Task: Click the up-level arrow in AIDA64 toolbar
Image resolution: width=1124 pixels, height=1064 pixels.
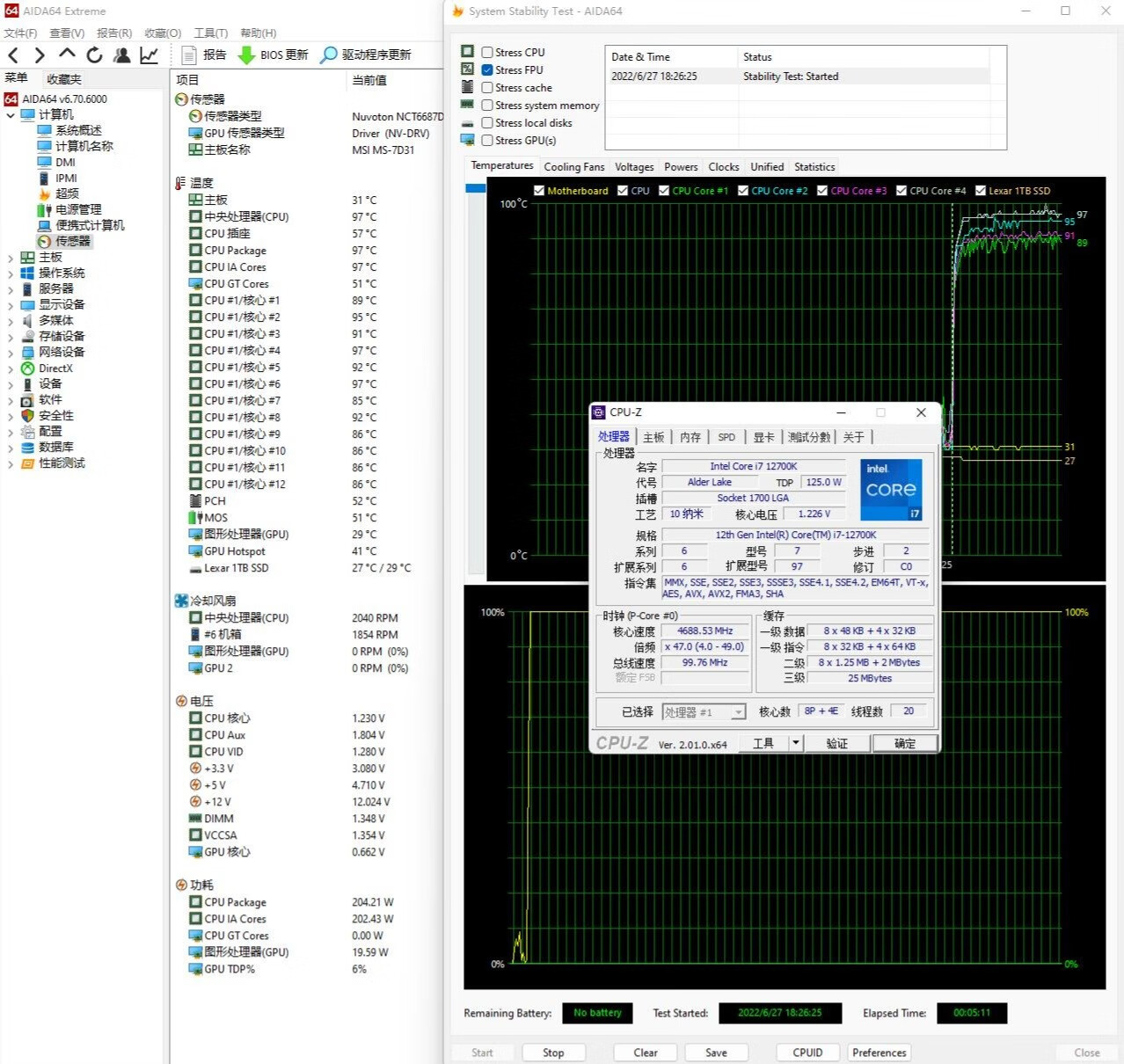Action: coord(67,55)
